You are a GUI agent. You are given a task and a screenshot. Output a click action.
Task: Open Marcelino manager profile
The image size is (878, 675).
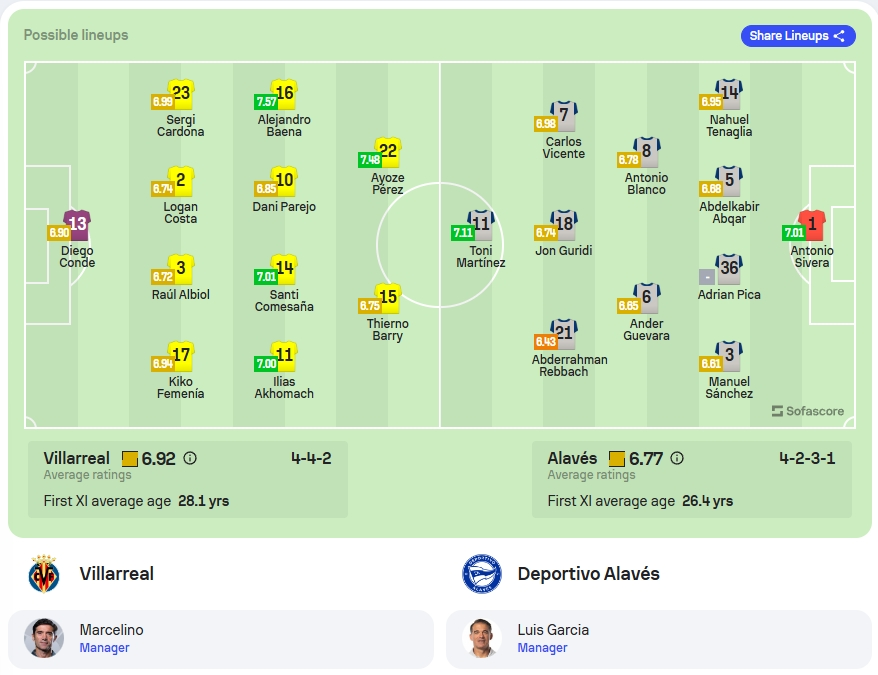221,639
